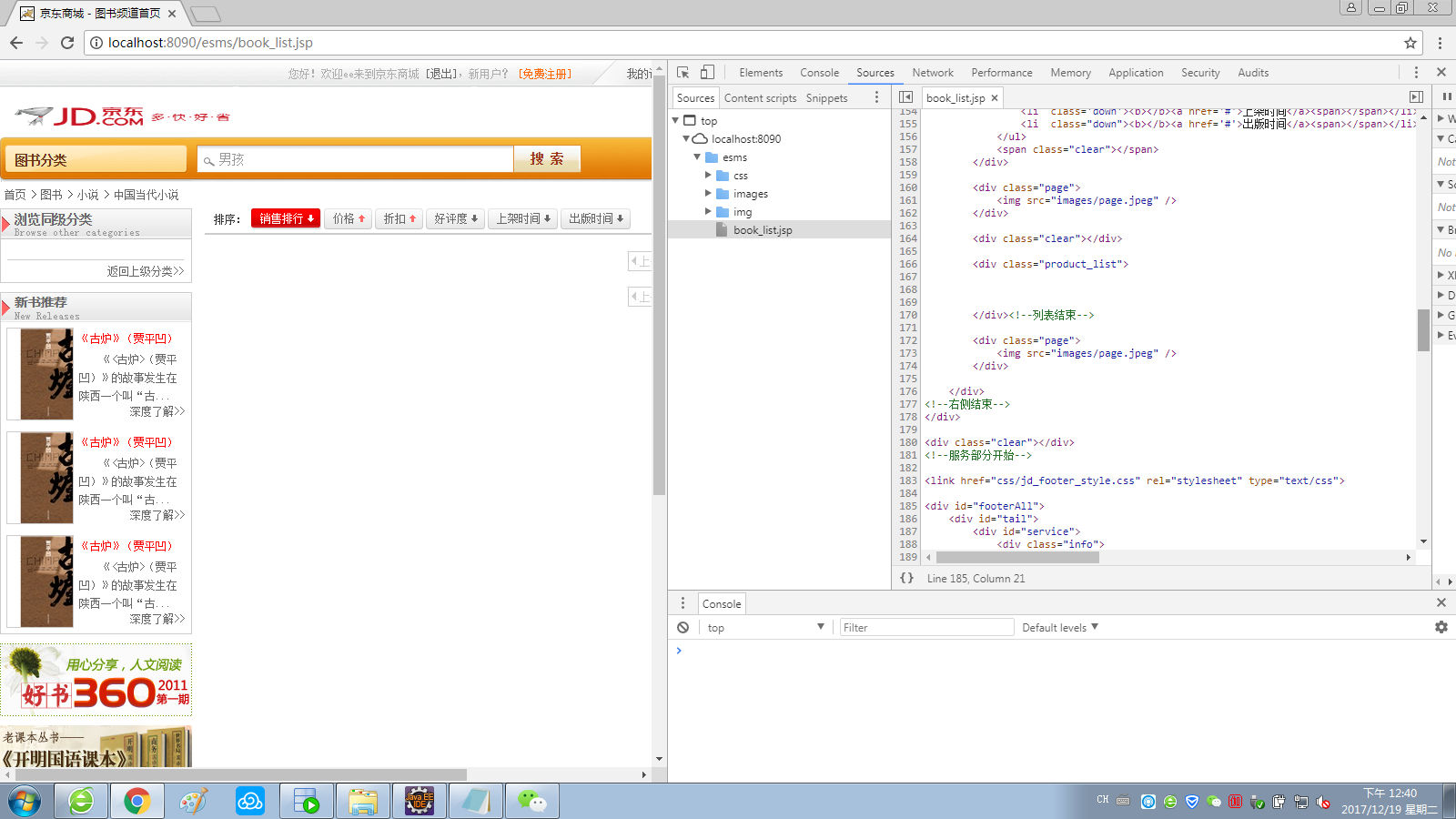Open Snippets navigator tab
The image size is (1456, 819).
[826, 97]
